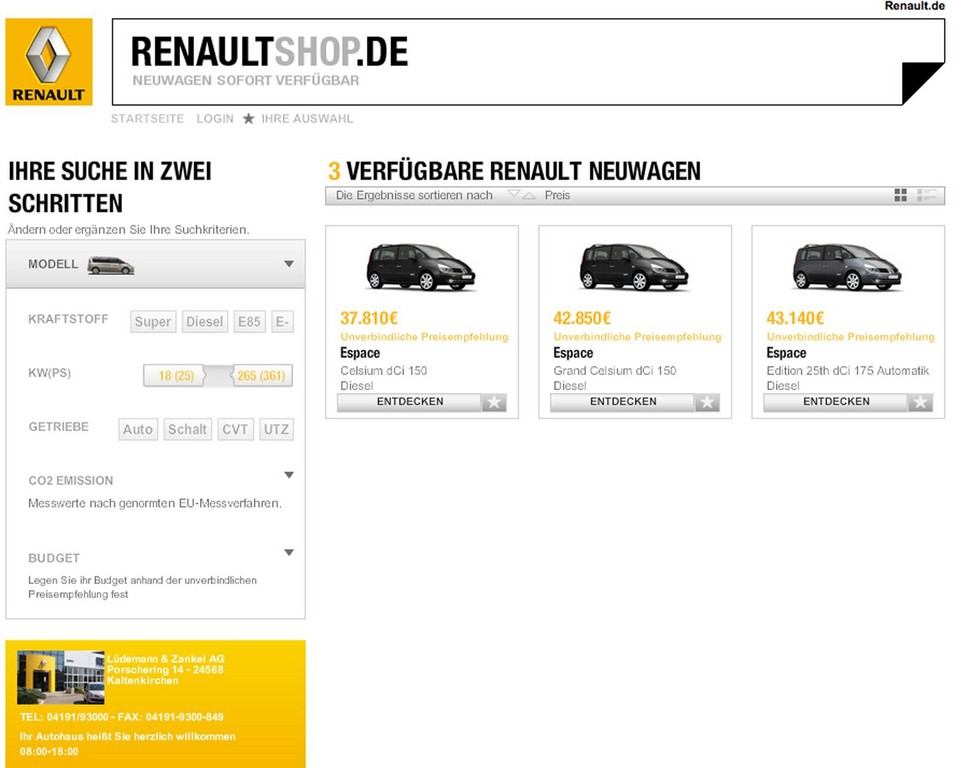Toggle the UTZ gearbox filter
This screenshot has height=768, width=955.
[x=277, y=429]
